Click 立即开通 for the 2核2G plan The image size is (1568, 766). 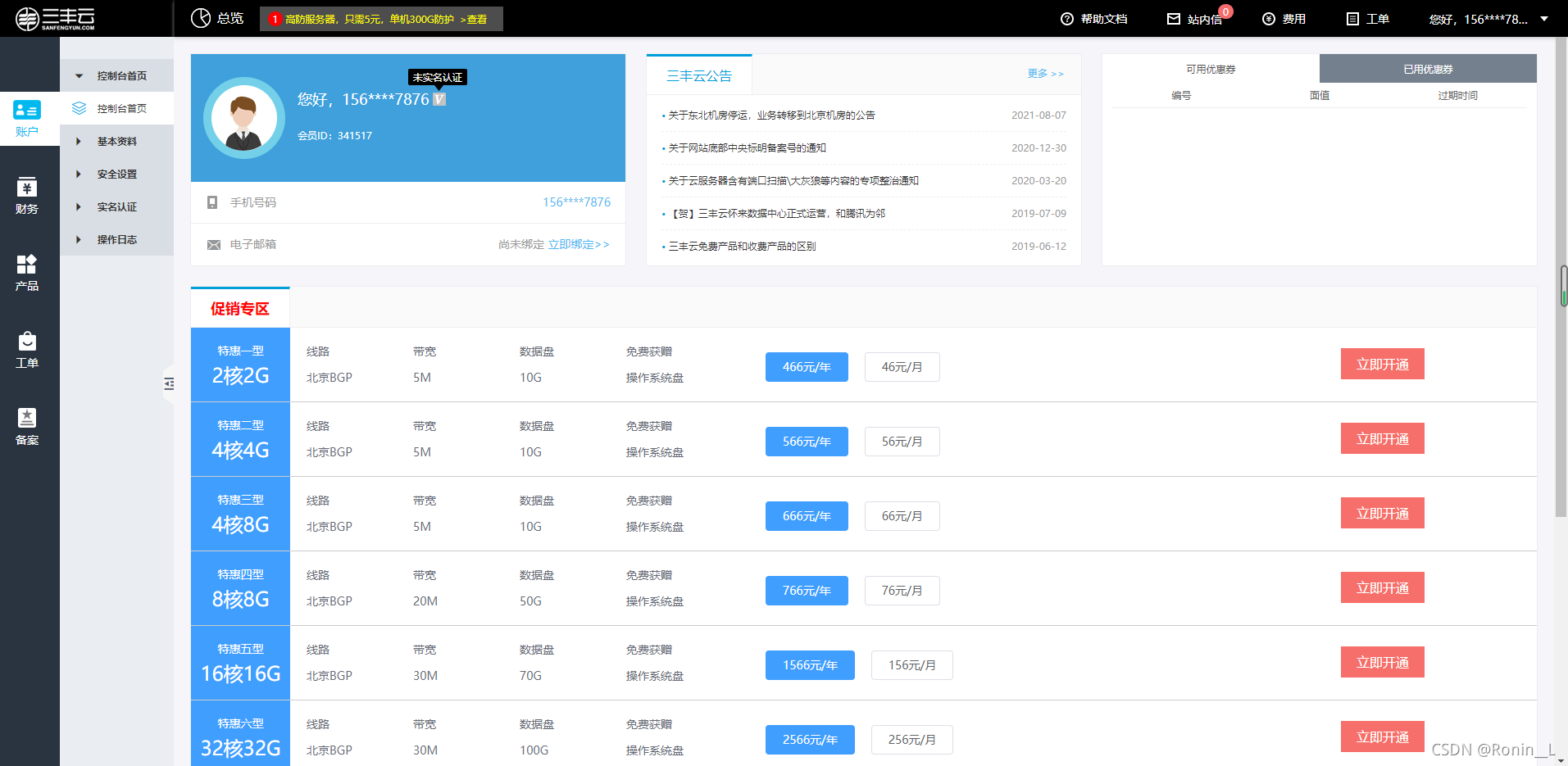point(1382,364)
